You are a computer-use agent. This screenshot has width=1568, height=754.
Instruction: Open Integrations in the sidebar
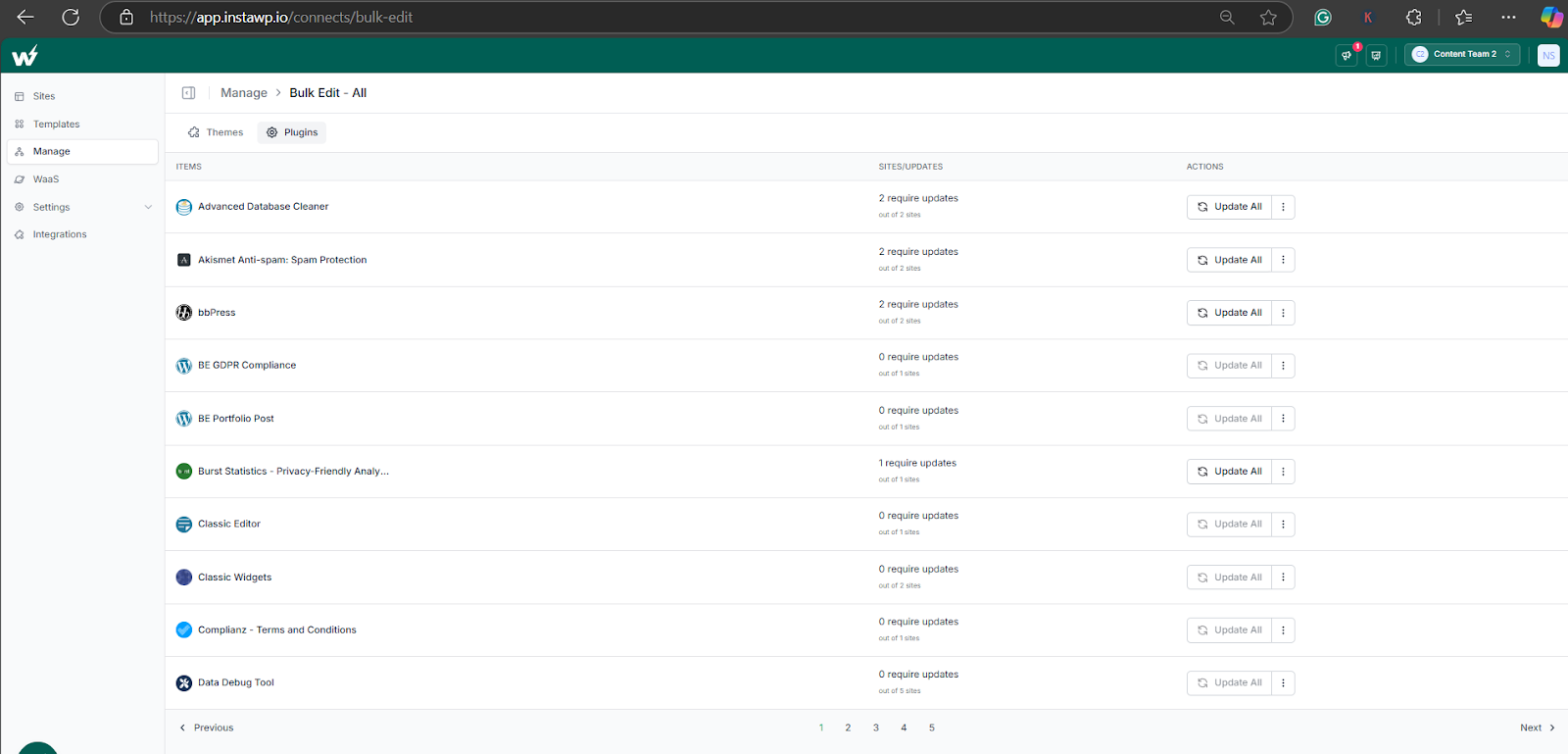(x=82, y=234)
